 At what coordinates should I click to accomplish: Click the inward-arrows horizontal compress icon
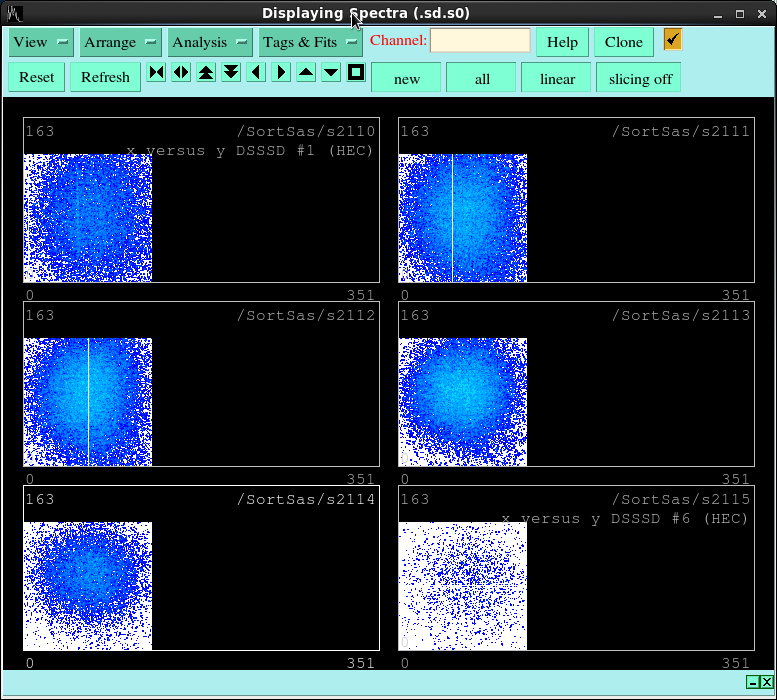click(x=157, y=72)
